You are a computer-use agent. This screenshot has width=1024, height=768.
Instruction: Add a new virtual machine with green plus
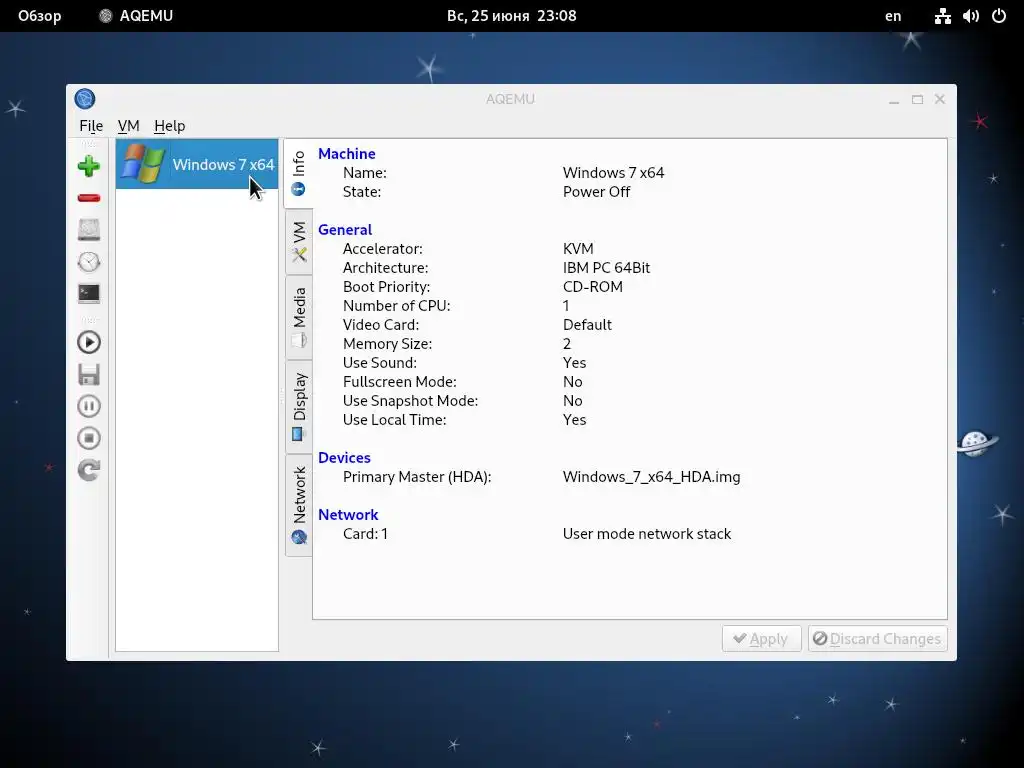click(x=89, y=167)
